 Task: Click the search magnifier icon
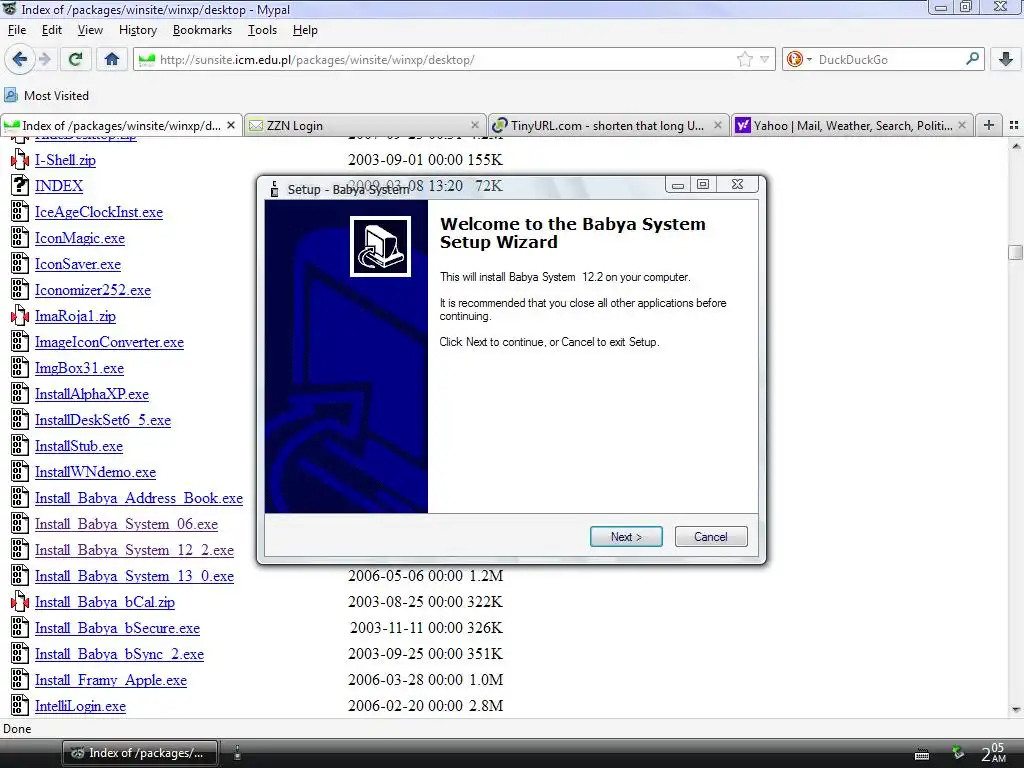972,59
